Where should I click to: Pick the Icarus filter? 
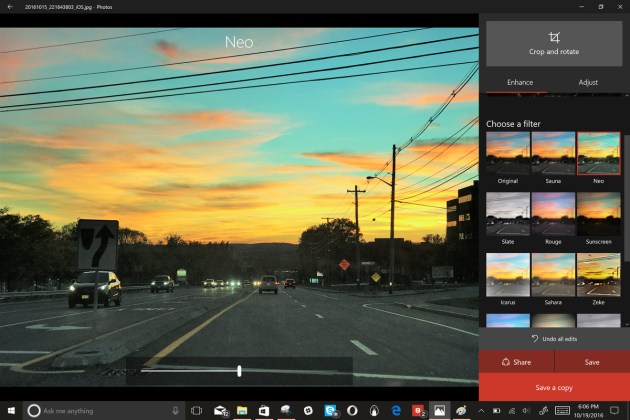pos(507,275)
